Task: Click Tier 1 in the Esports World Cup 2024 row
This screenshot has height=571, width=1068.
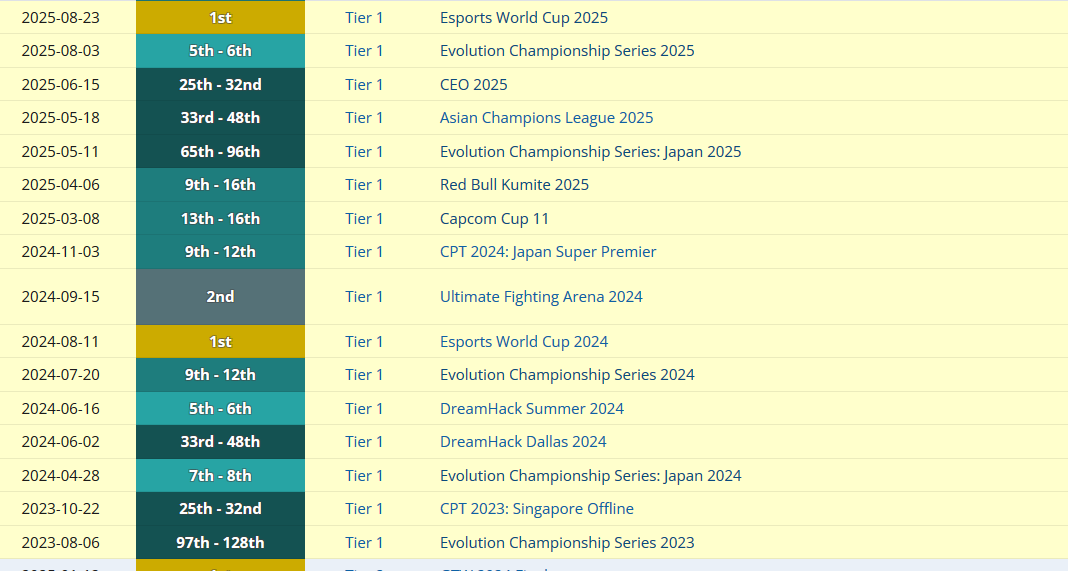Action: (x=364, y=341)
